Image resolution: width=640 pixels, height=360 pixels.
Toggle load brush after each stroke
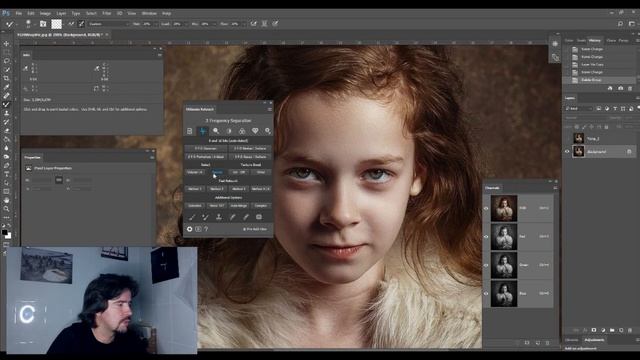click(x=71, y=24)
